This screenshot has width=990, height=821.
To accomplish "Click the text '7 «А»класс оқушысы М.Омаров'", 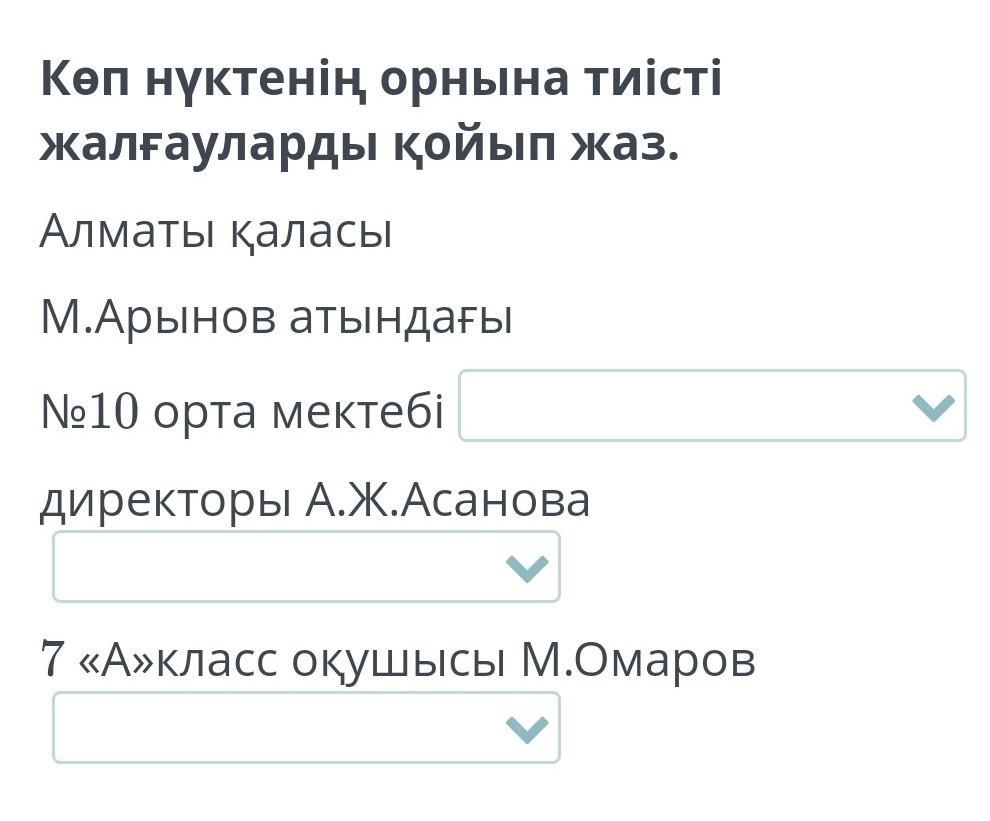I will (x=398, y=661).
